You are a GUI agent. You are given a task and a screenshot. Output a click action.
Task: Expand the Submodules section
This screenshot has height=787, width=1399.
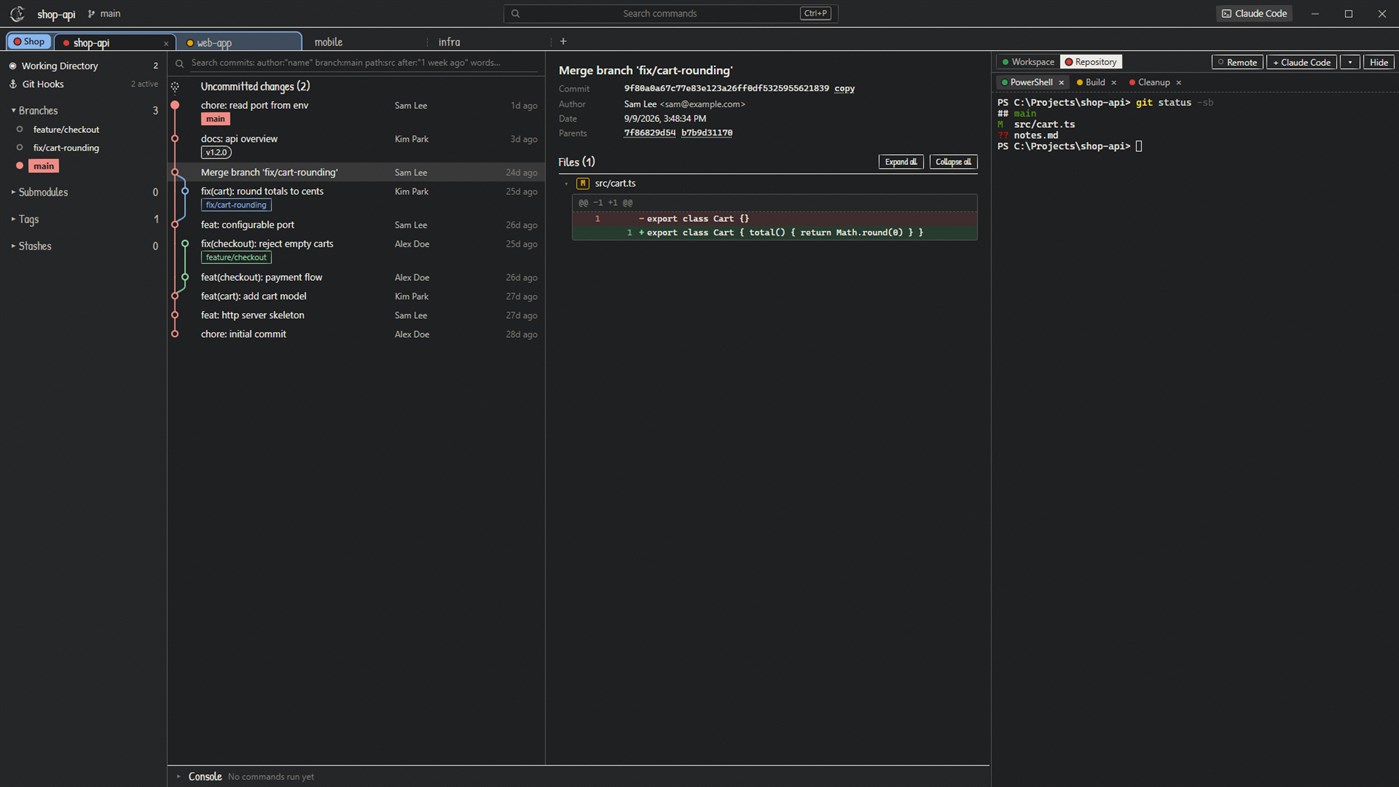83,192
